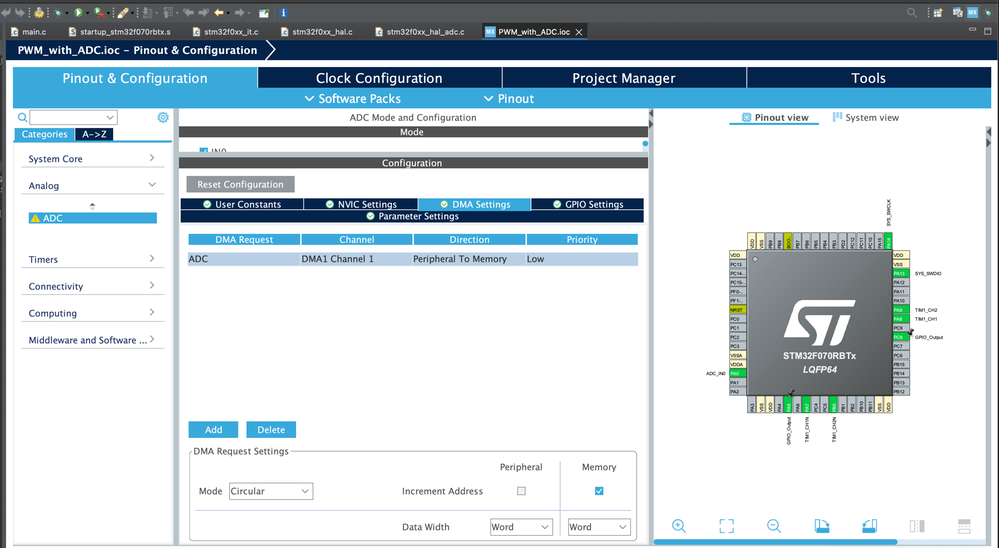Click the horizontal split layout icon
The image size is (999, 548).
pos(965,526)
